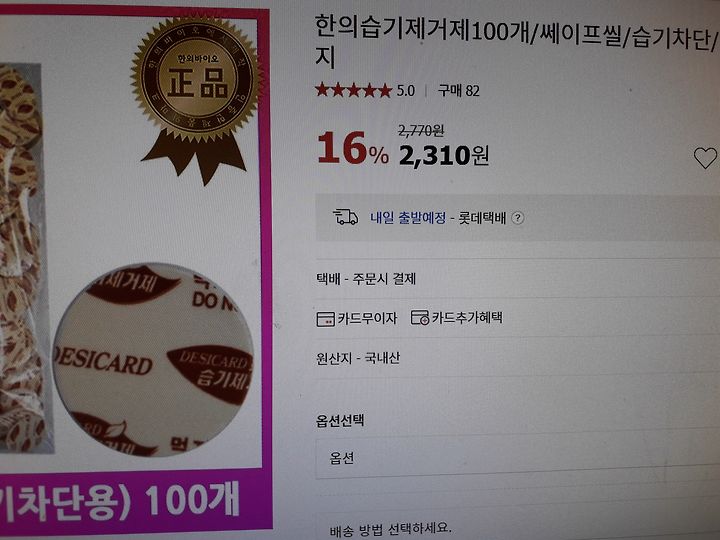Open the 카드추가혜택 card benefits link
720x540 pixels.
click(467, 317)
